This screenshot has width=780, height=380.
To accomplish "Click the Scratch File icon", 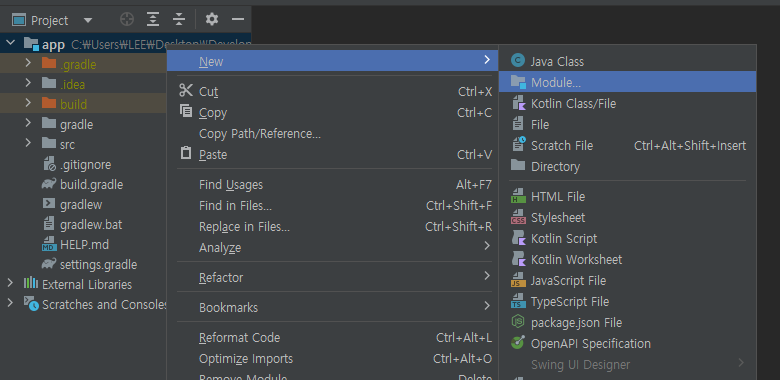I will coord(518,145).
